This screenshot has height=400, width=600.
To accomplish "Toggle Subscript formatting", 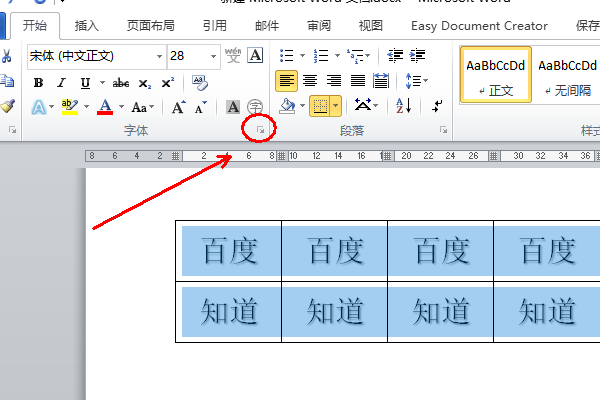I will tap(144, 83).
